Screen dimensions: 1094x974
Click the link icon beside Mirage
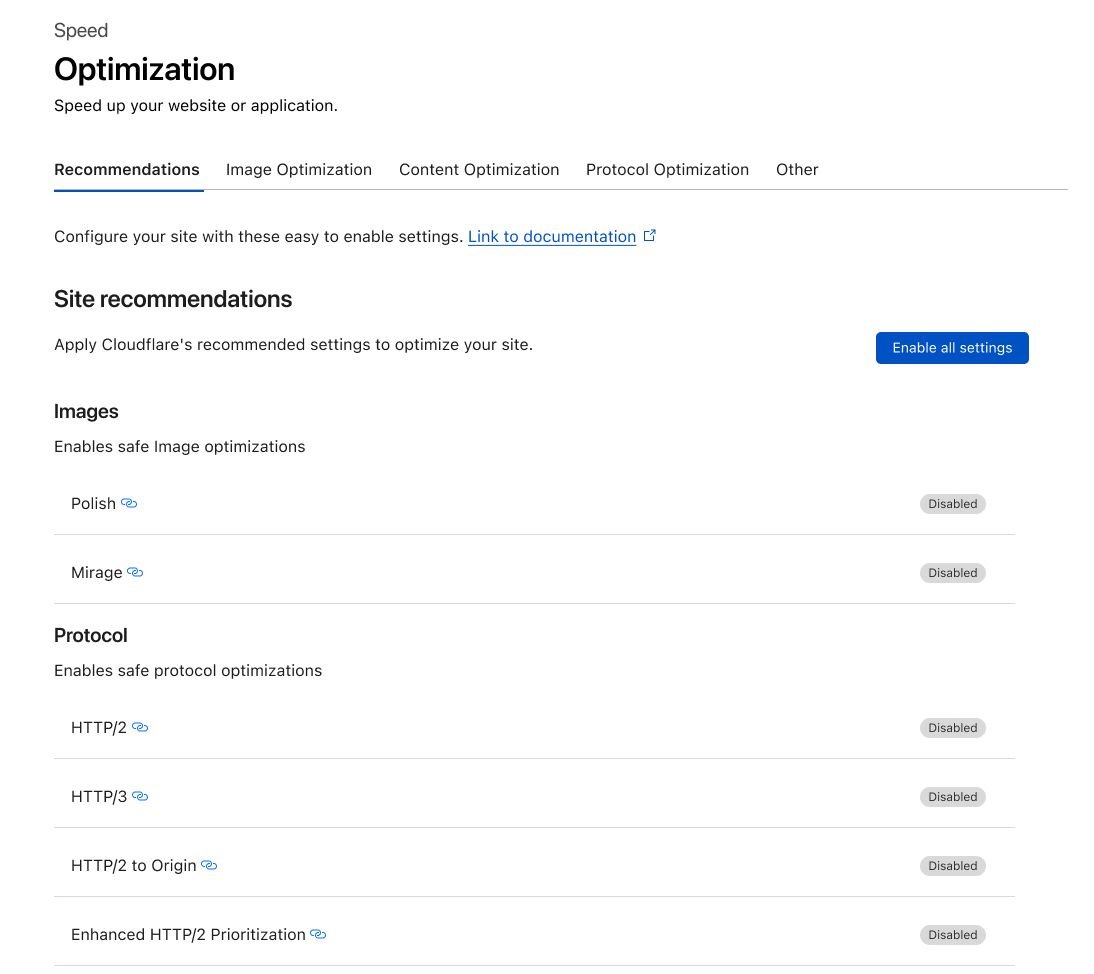pos(135,572)
